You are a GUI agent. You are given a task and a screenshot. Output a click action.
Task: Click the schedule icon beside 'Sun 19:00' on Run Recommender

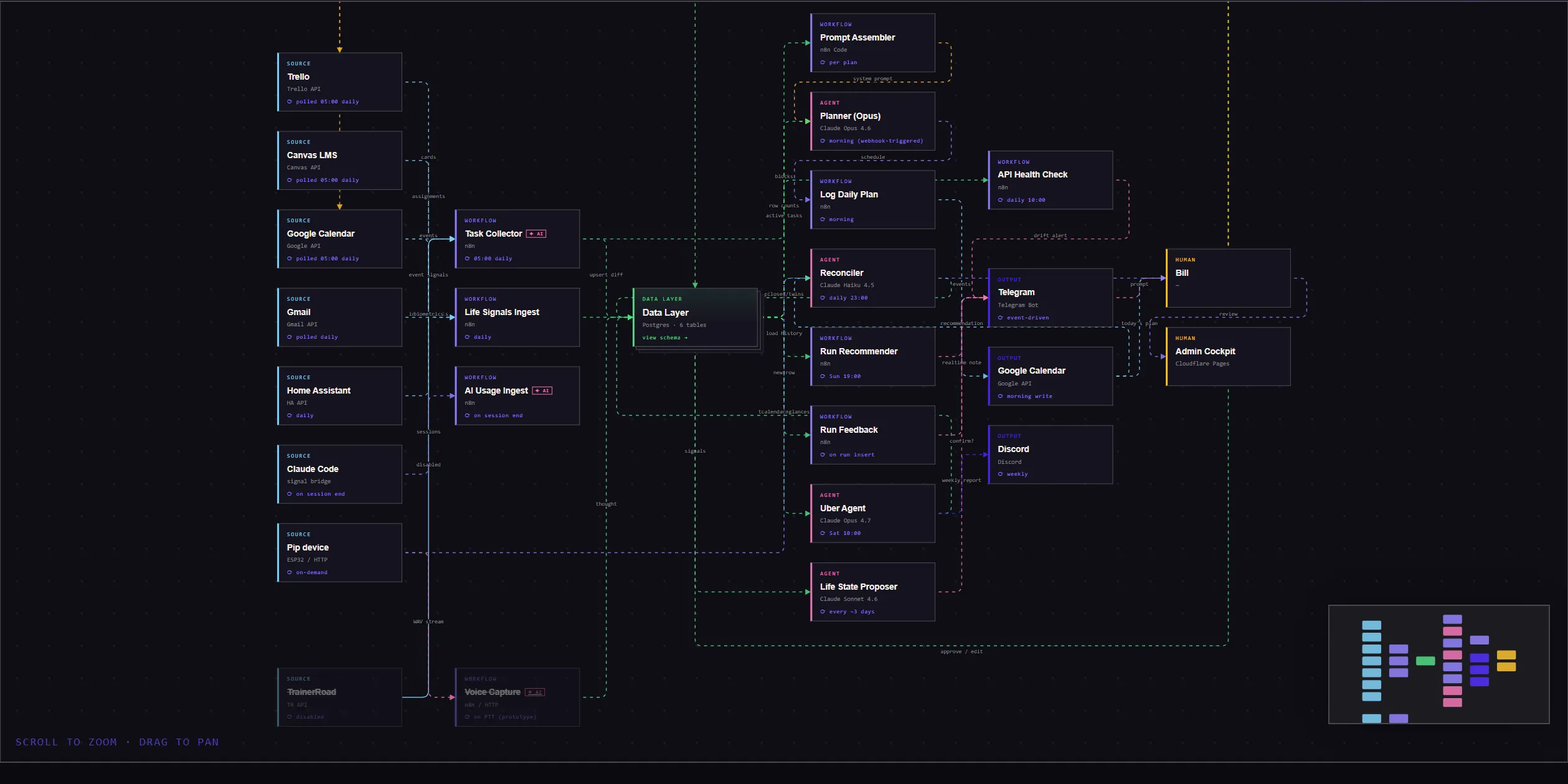823,376
